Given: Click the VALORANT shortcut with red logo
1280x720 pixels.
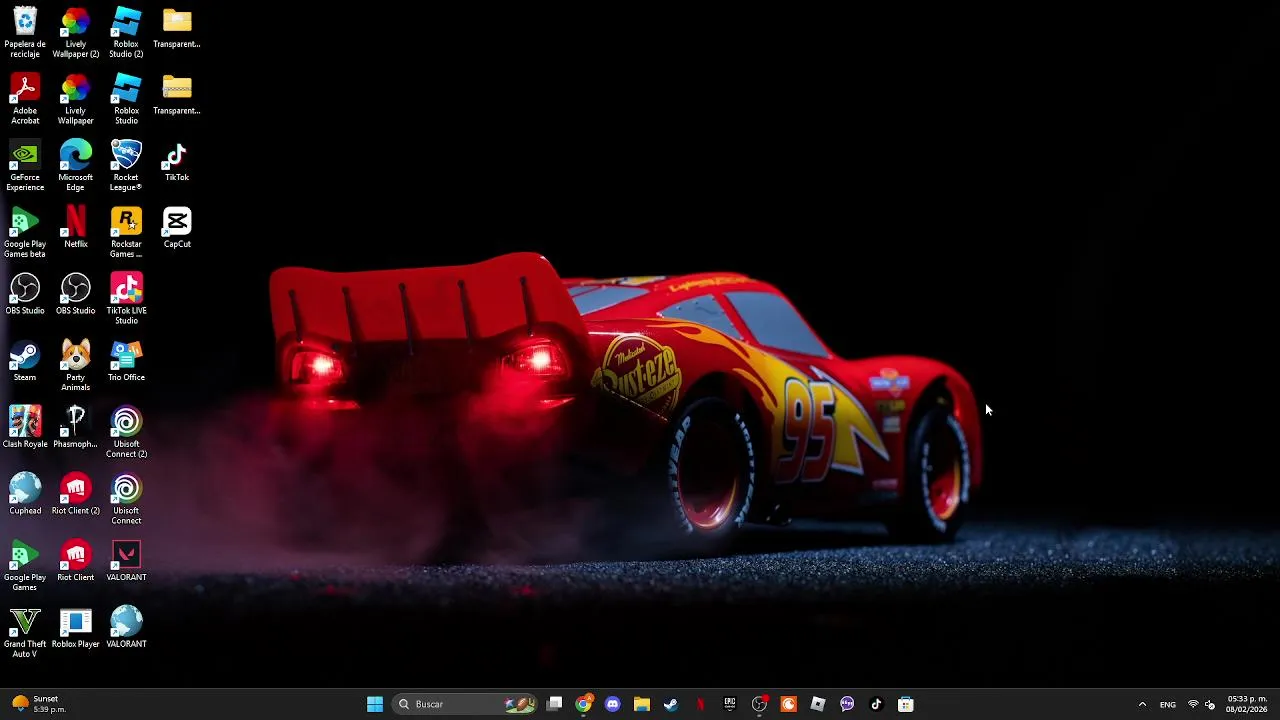Looking at the screenshot, I should tap(126, 561).
